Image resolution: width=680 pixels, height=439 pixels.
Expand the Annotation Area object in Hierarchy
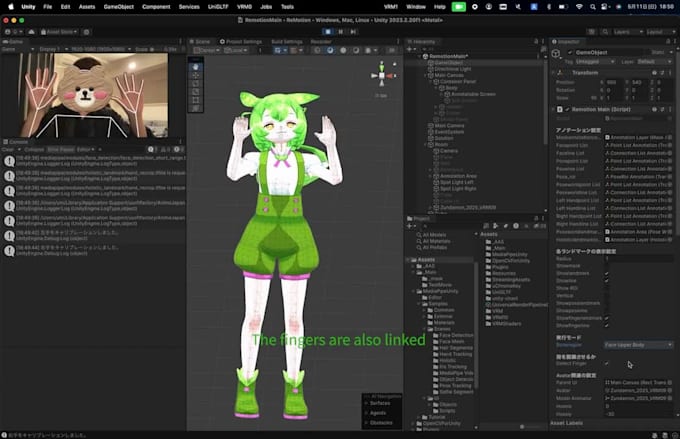pos(430,176)
